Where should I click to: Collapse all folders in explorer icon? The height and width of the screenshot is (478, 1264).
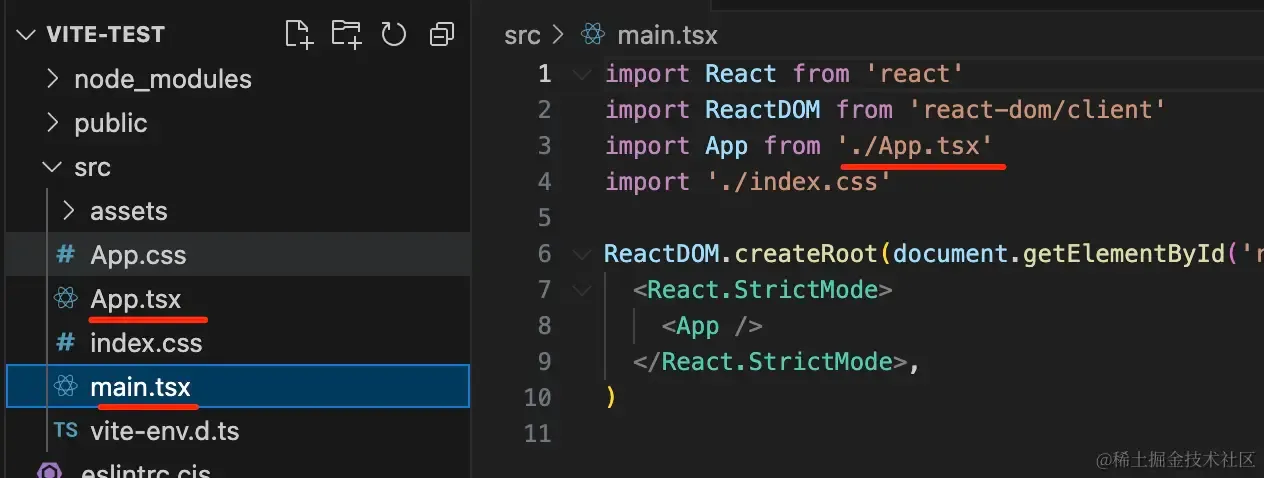pos(441,35)
